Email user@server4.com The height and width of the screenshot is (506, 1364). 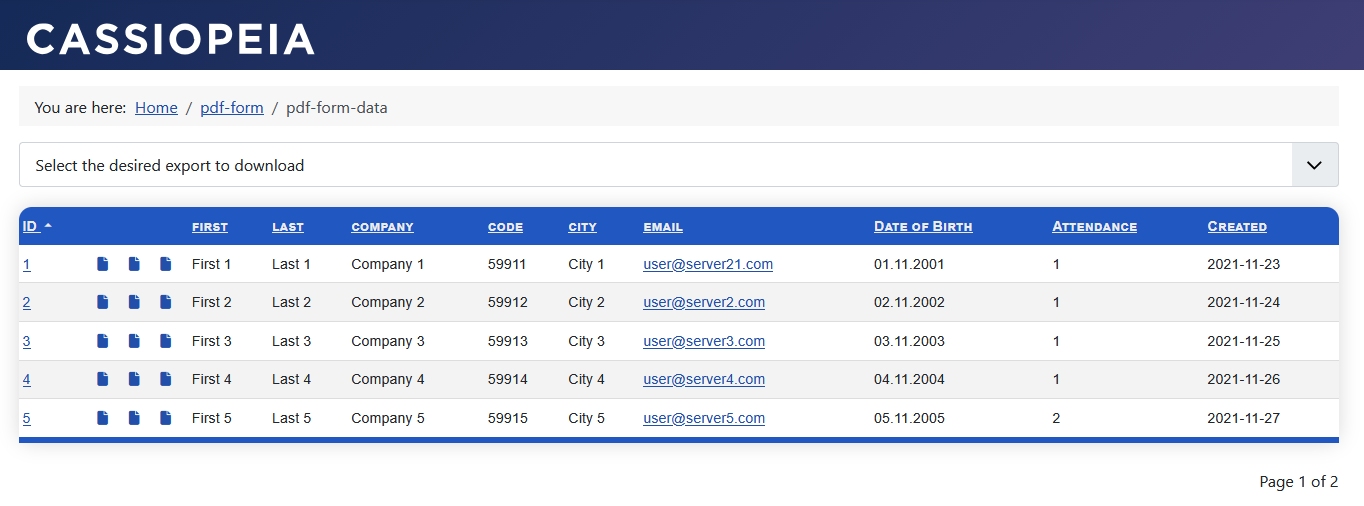[704, 379]
